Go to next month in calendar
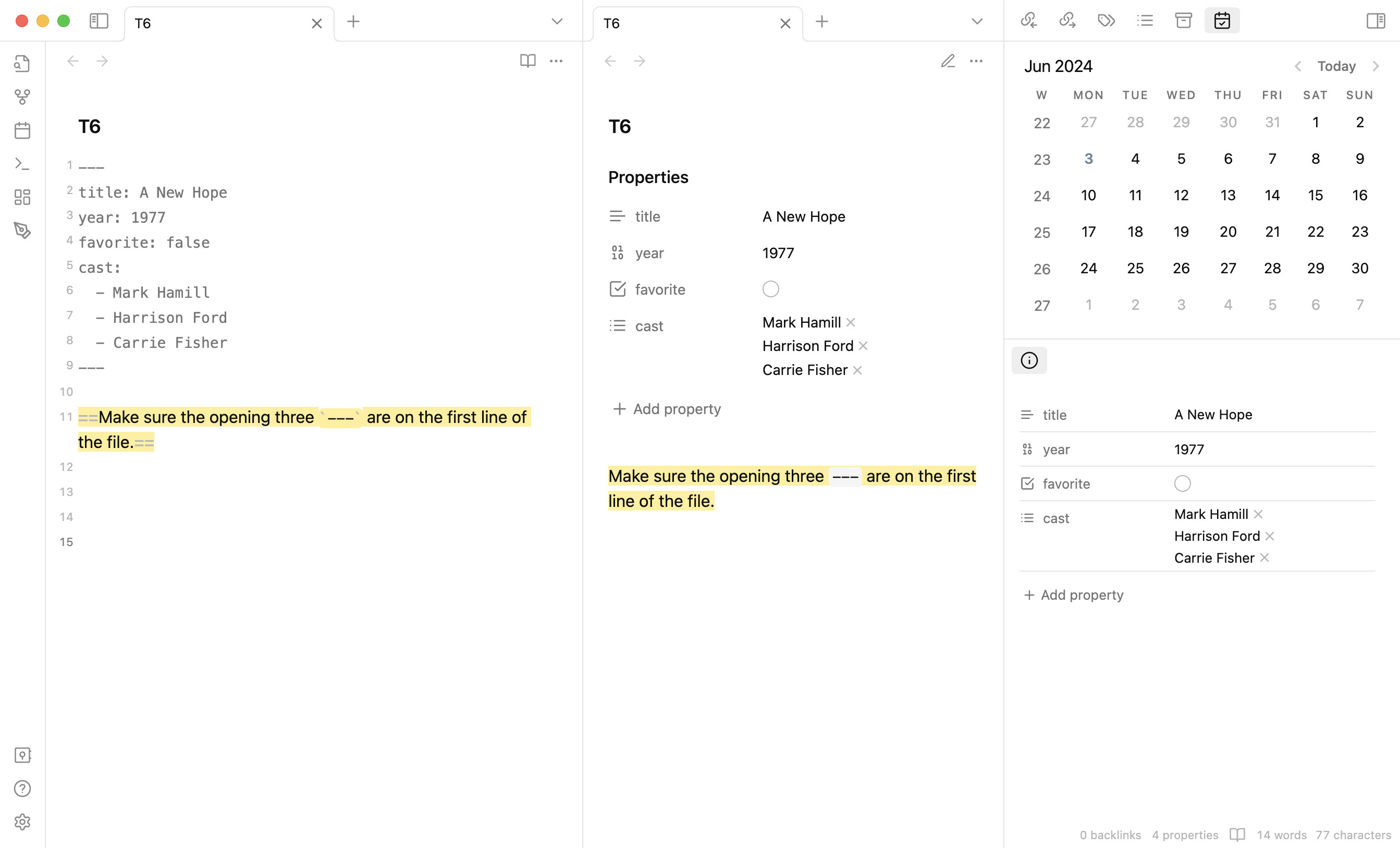 coord(1376,67)
